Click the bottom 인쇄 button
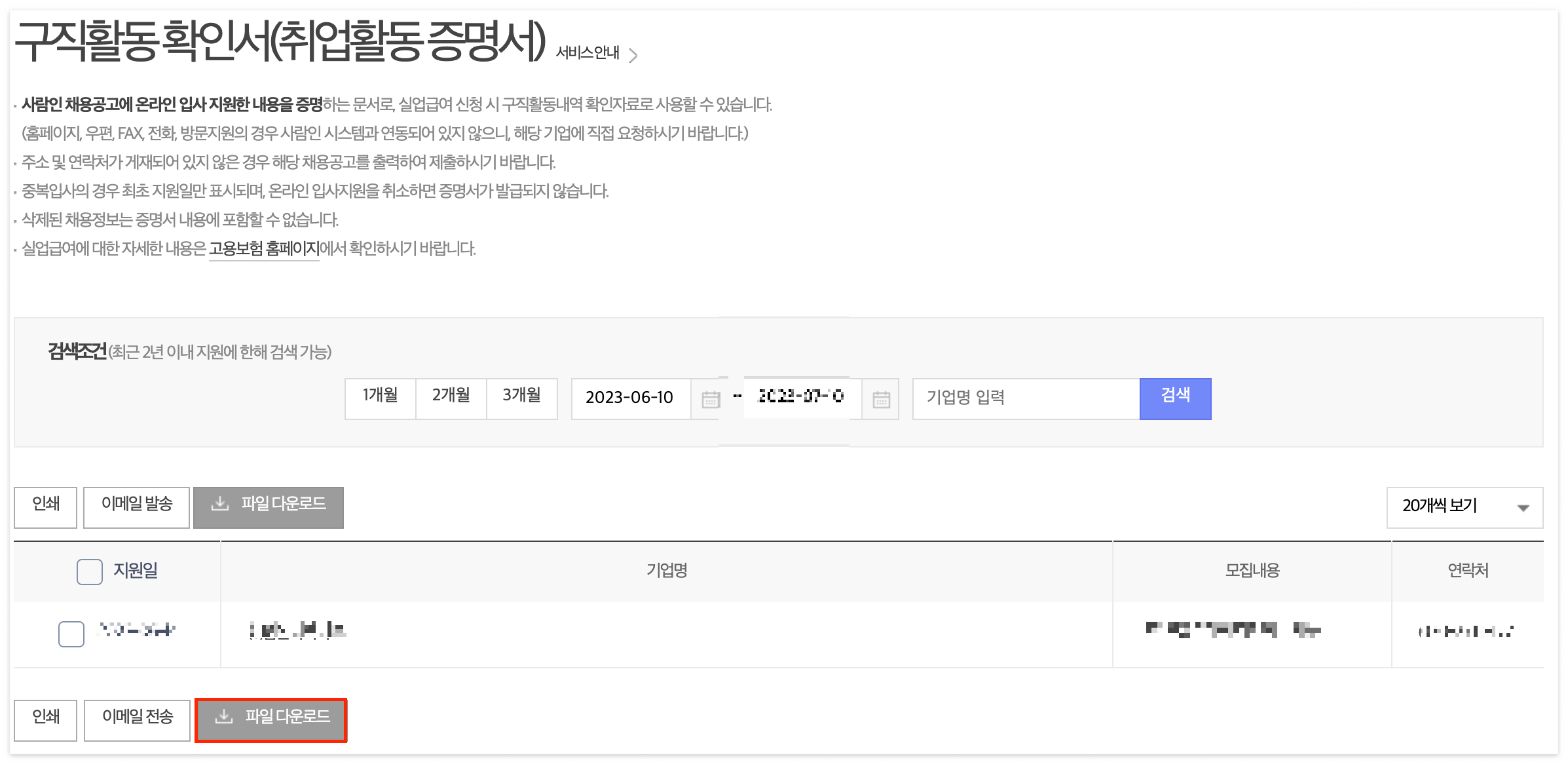The height and width of the screenshot is (764, 1568). click(46, 719)
